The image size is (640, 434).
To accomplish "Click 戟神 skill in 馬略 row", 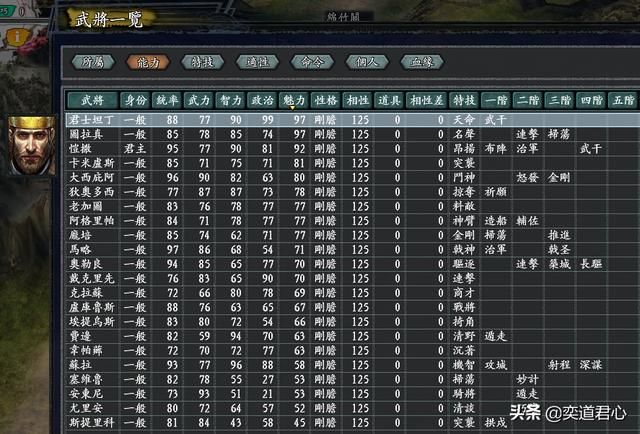I will click(x=464, y=249).
